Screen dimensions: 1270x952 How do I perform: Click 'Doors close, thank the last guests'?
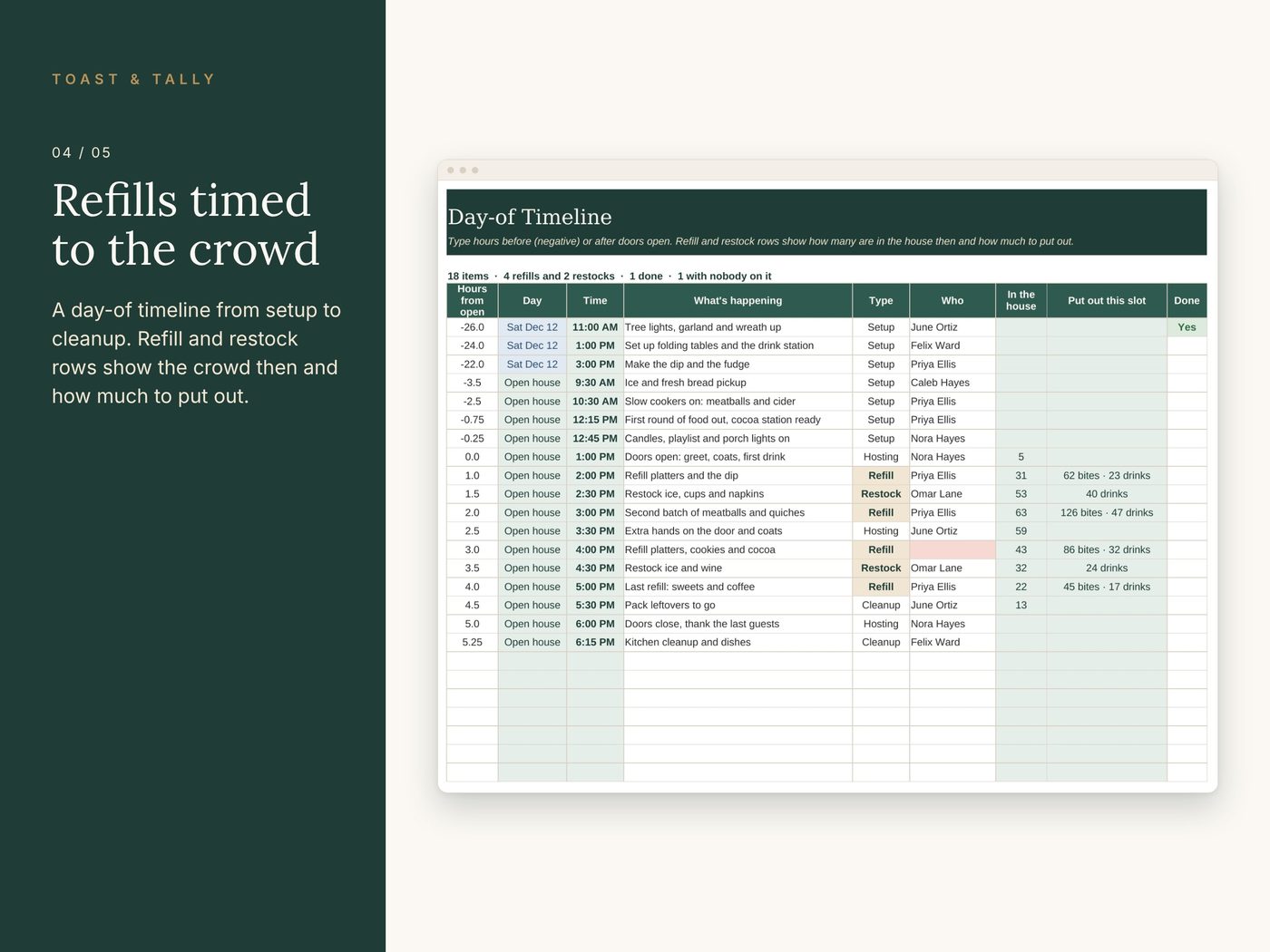(x=738, y=625)
